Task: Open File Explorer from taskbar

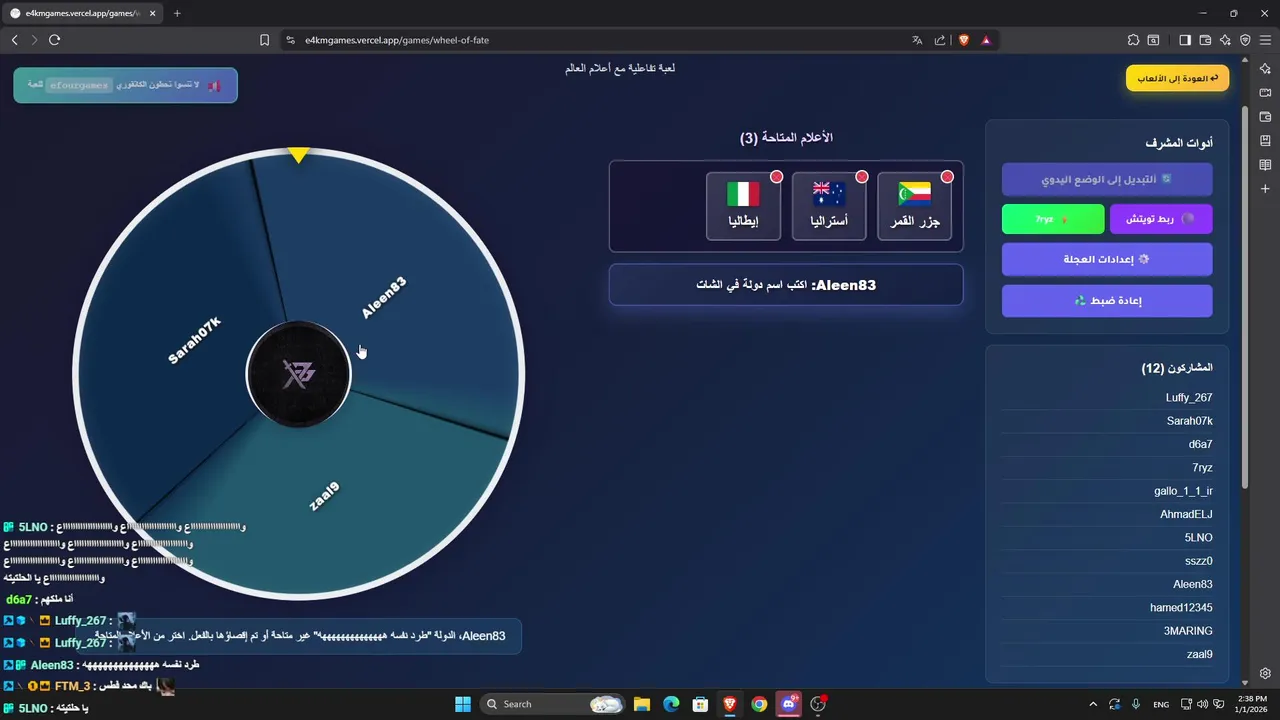Action: (x=642, y=704)
